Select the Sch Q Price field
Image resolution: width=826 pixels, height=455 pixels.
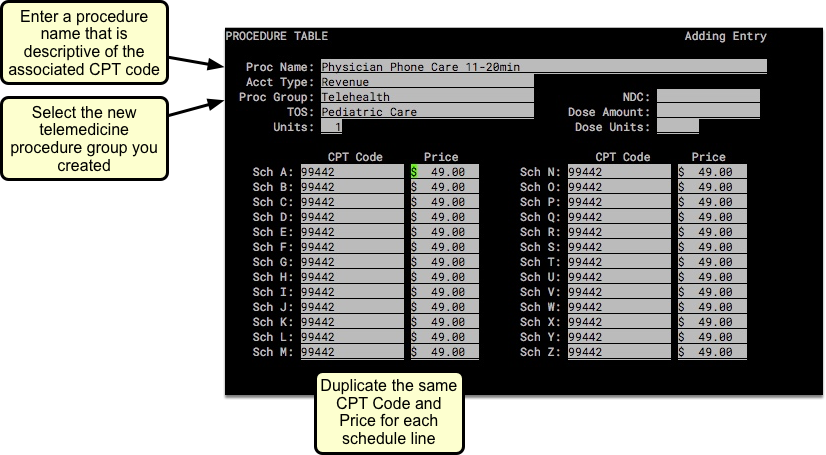712,216
